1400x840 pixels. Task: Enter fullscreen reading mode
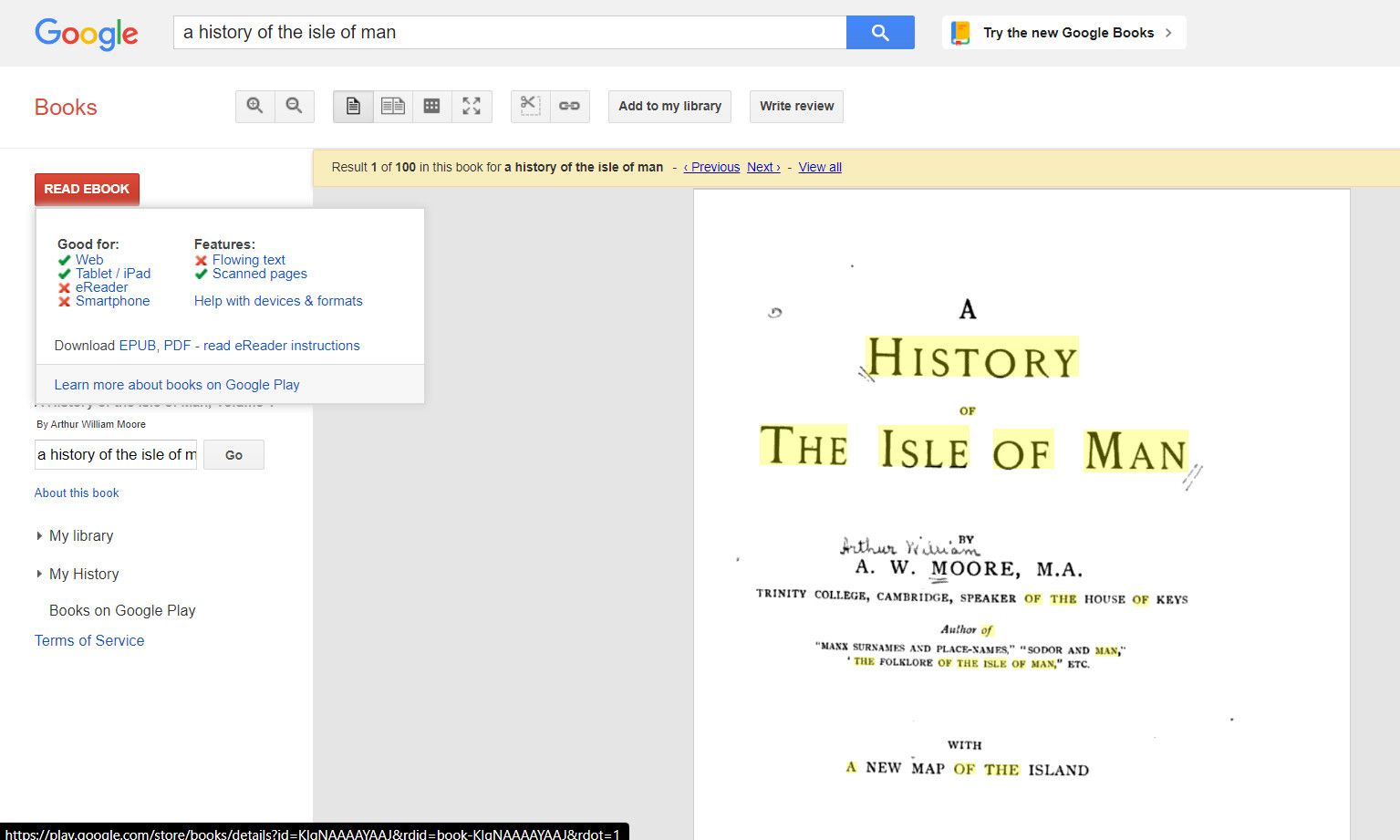[472, 106]
